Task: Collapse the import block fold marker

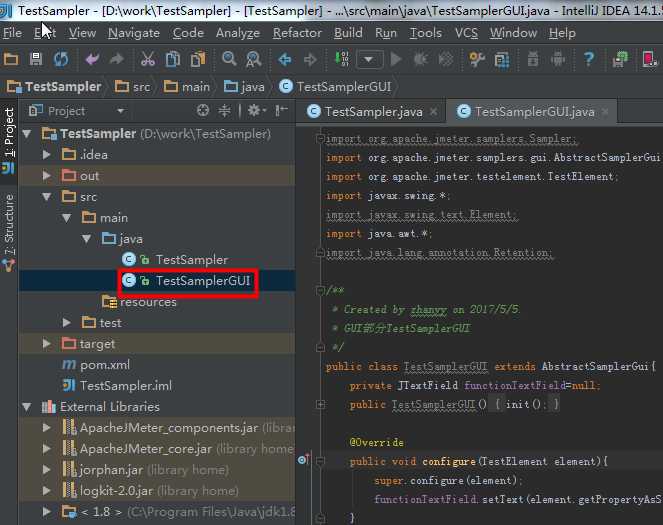Action: click(320, 138)
